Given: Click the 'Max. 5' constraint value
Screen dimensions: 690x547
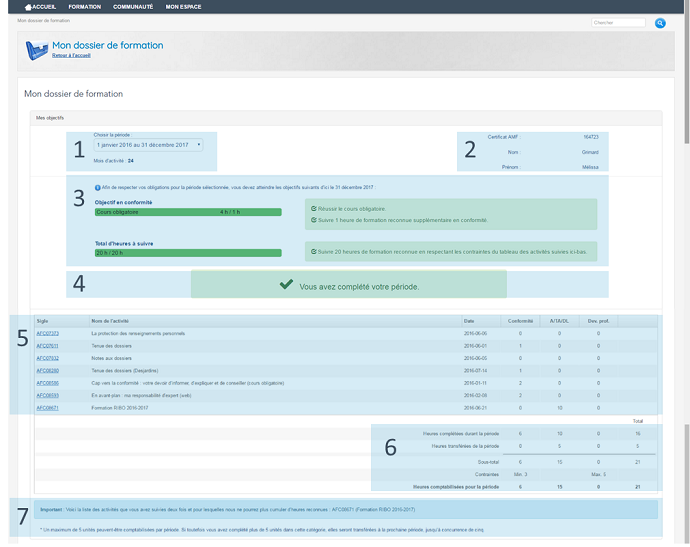Looking at the screenshot, I should pos(598,474).
